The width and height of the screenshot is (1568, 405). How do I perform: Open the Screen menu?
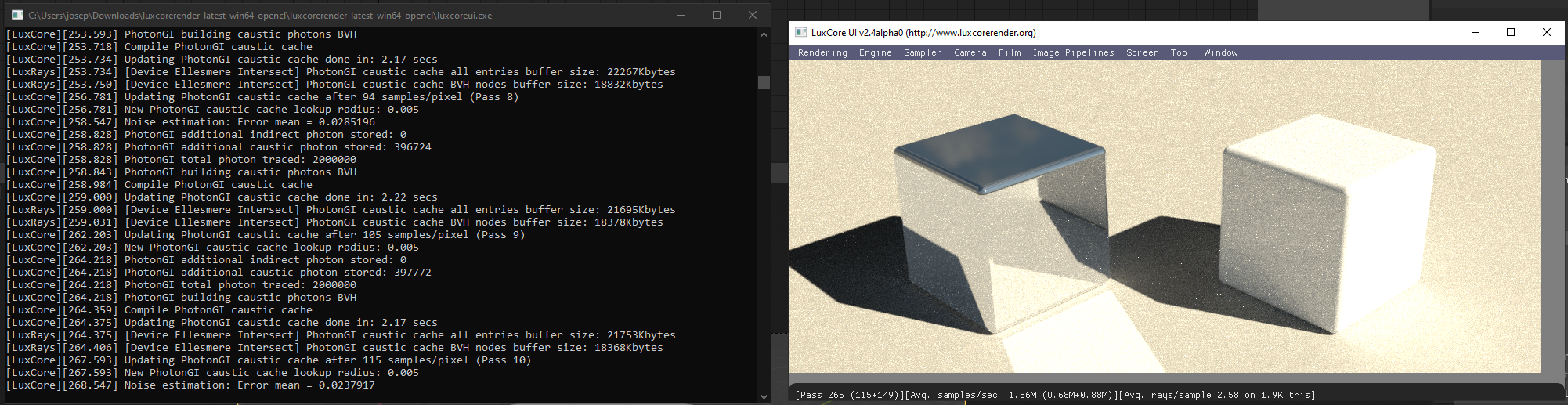pos(1142,52)
